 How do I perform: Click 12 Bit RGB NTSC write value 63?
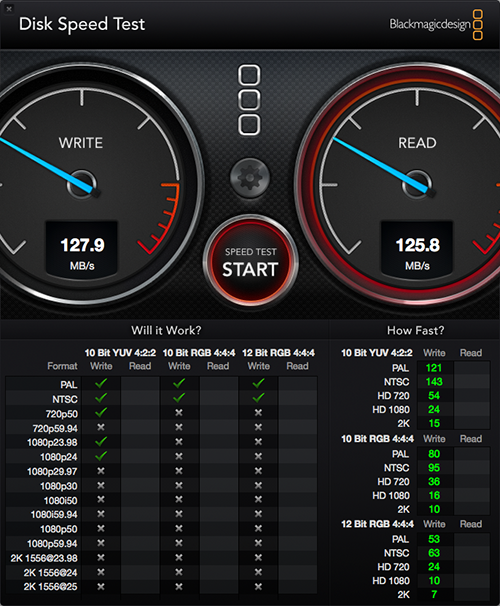point(434,553)
